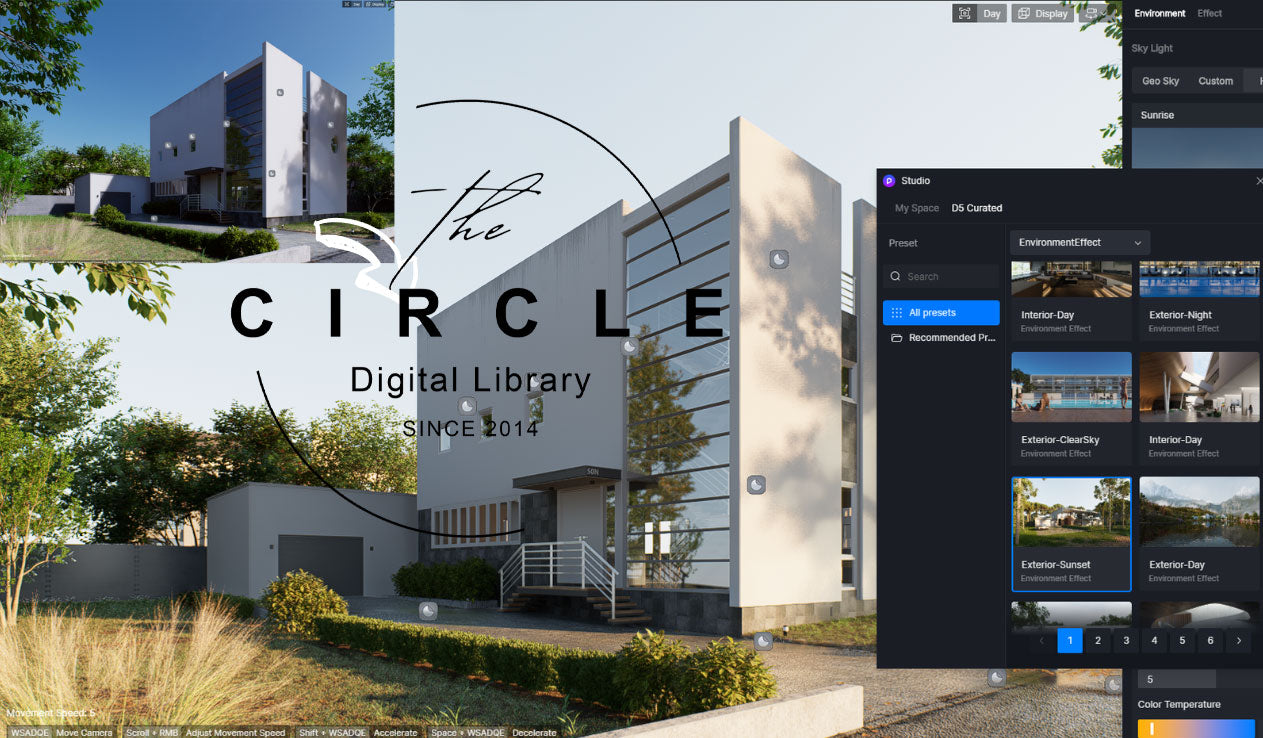Select light marker at glass facade top edge

(630, 346)
